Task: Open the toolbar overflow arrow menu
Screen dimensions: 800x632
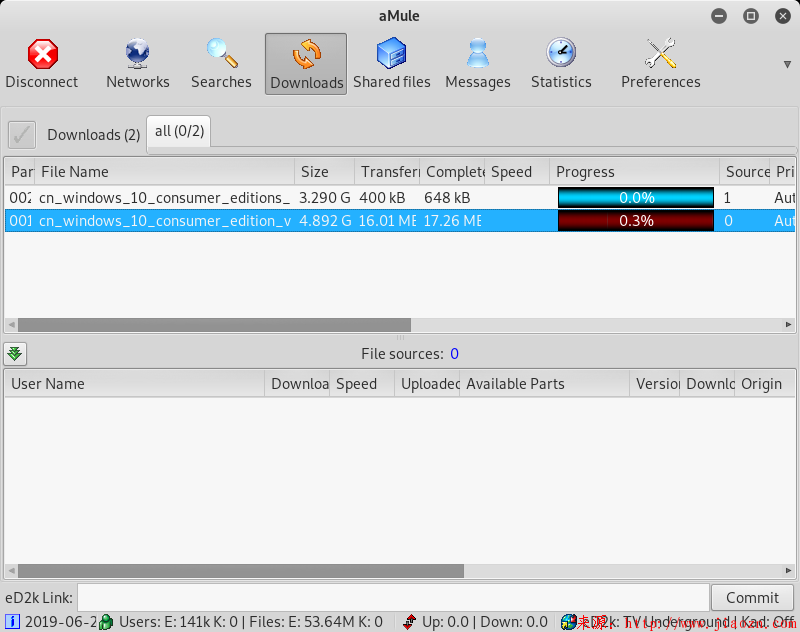Action: 786,62
